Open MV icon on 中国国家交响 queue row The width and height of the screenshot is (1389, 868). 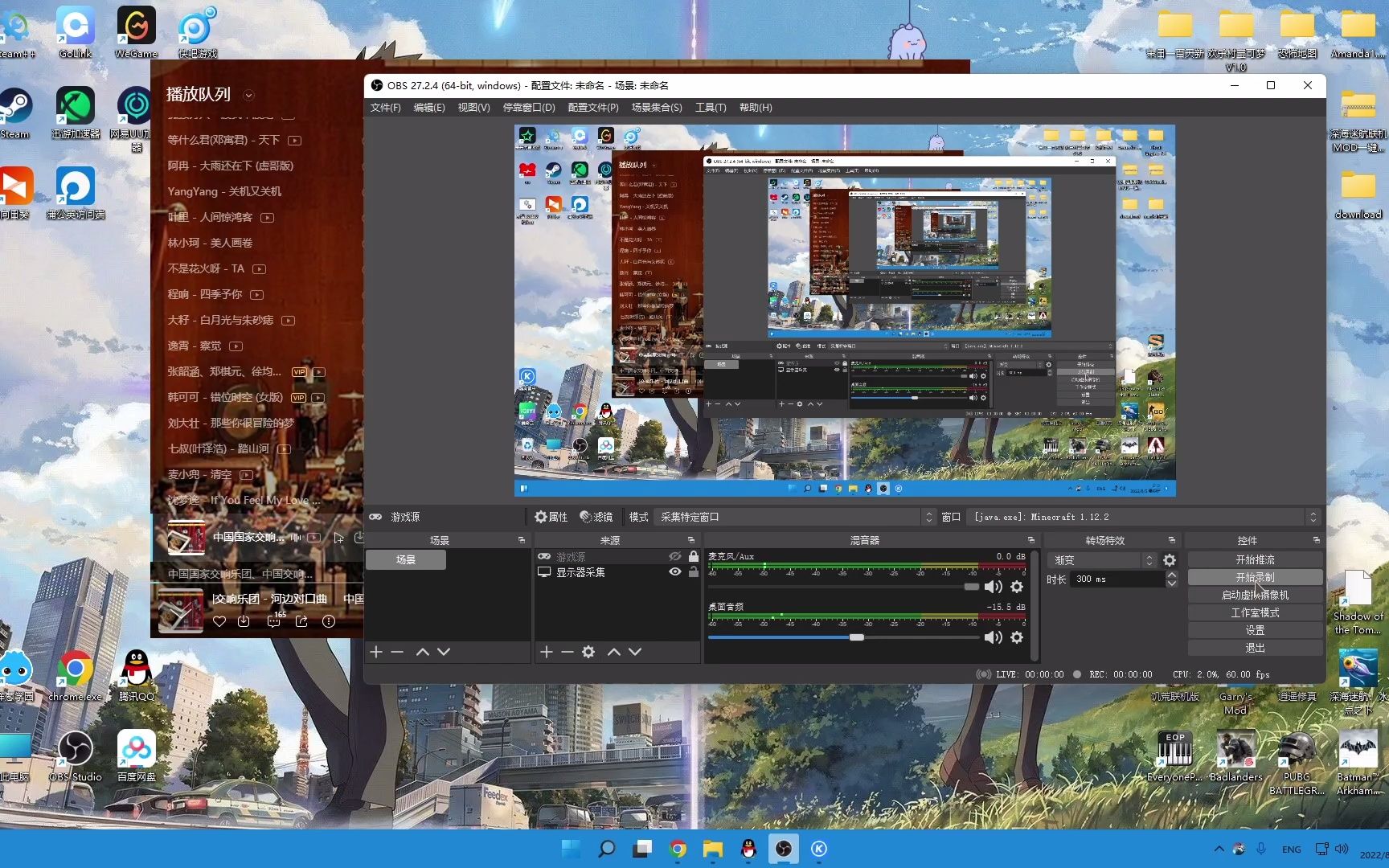pyautogui.click(x=314, y=537)
